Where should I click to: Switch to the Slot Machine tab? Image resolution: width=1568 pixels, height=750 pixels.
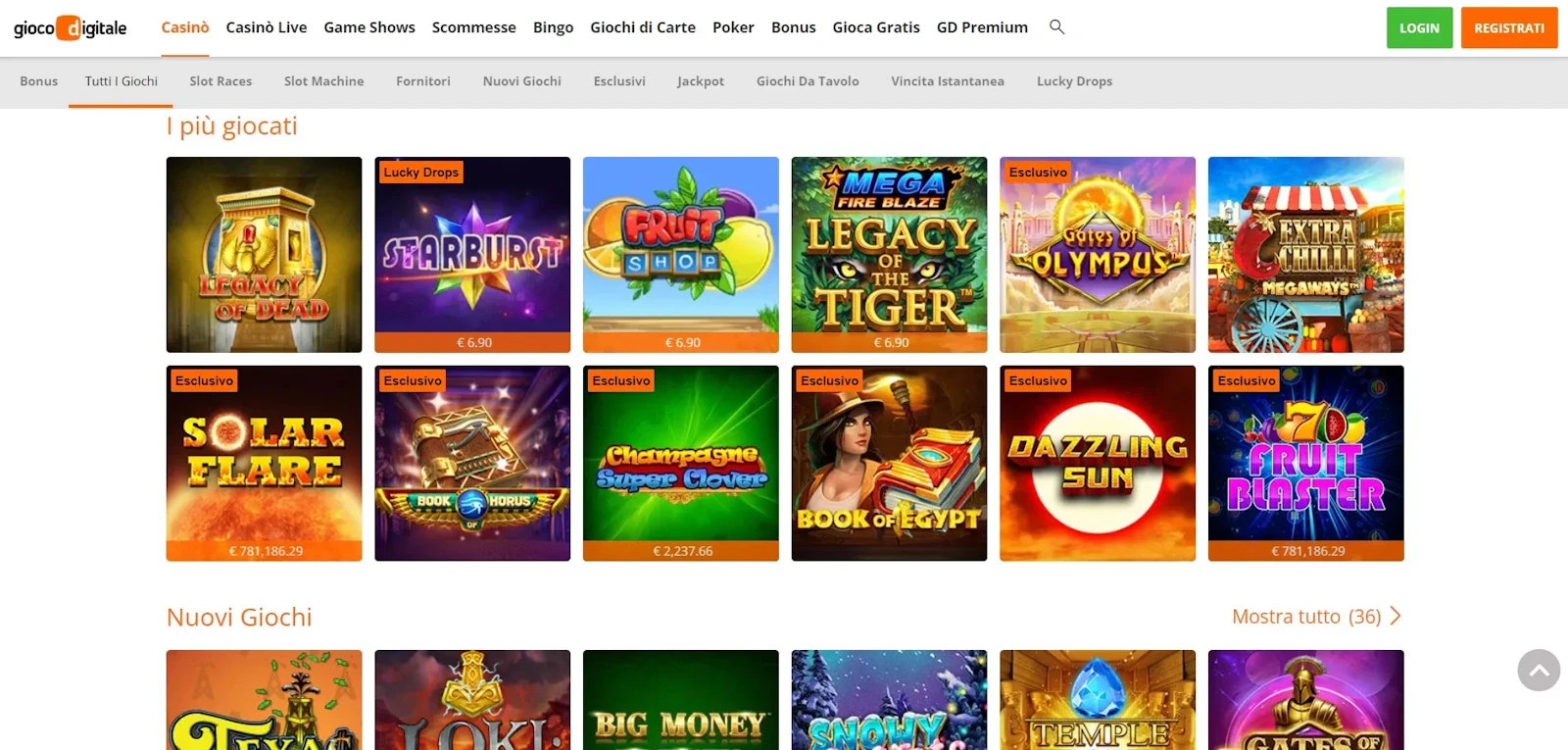coord(323,81)
